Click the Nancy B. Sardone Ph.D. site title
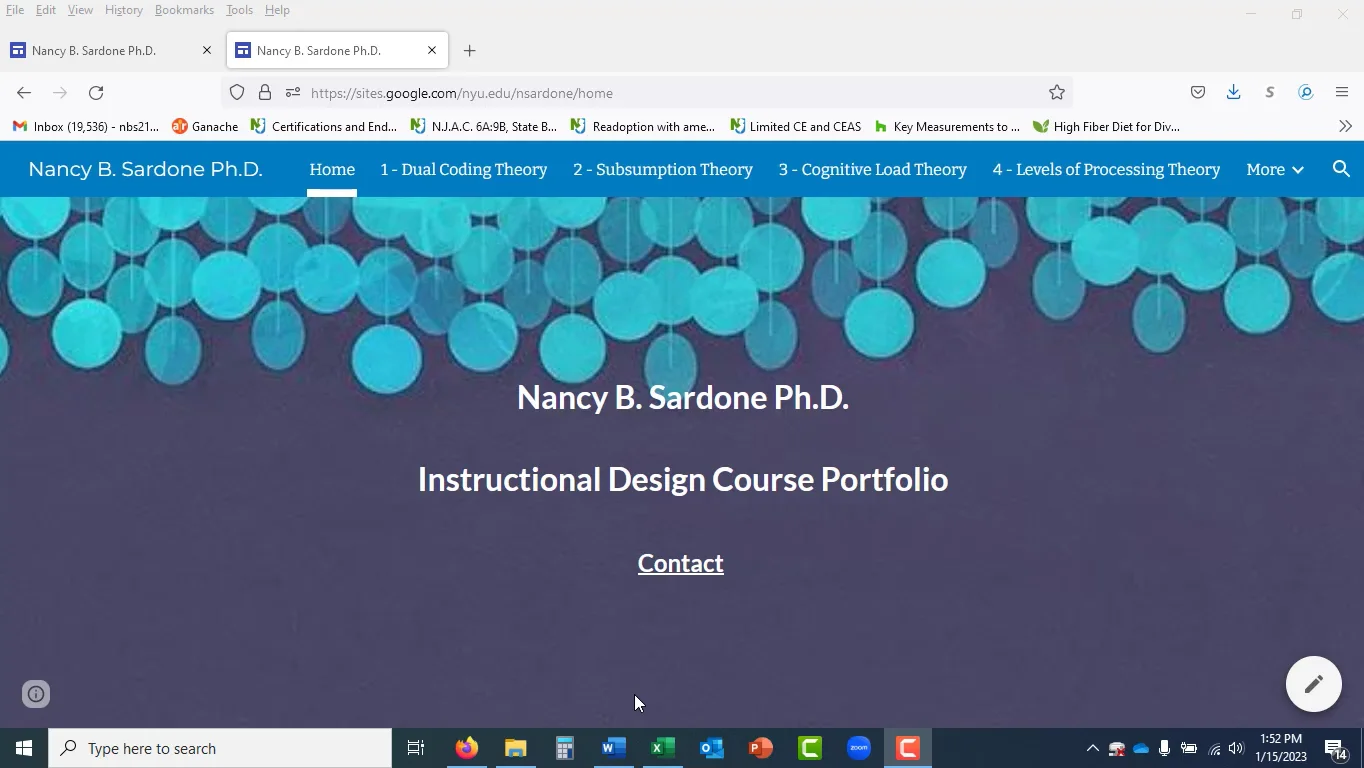Viewport: 1364px width, 768px height. [146, 169]
